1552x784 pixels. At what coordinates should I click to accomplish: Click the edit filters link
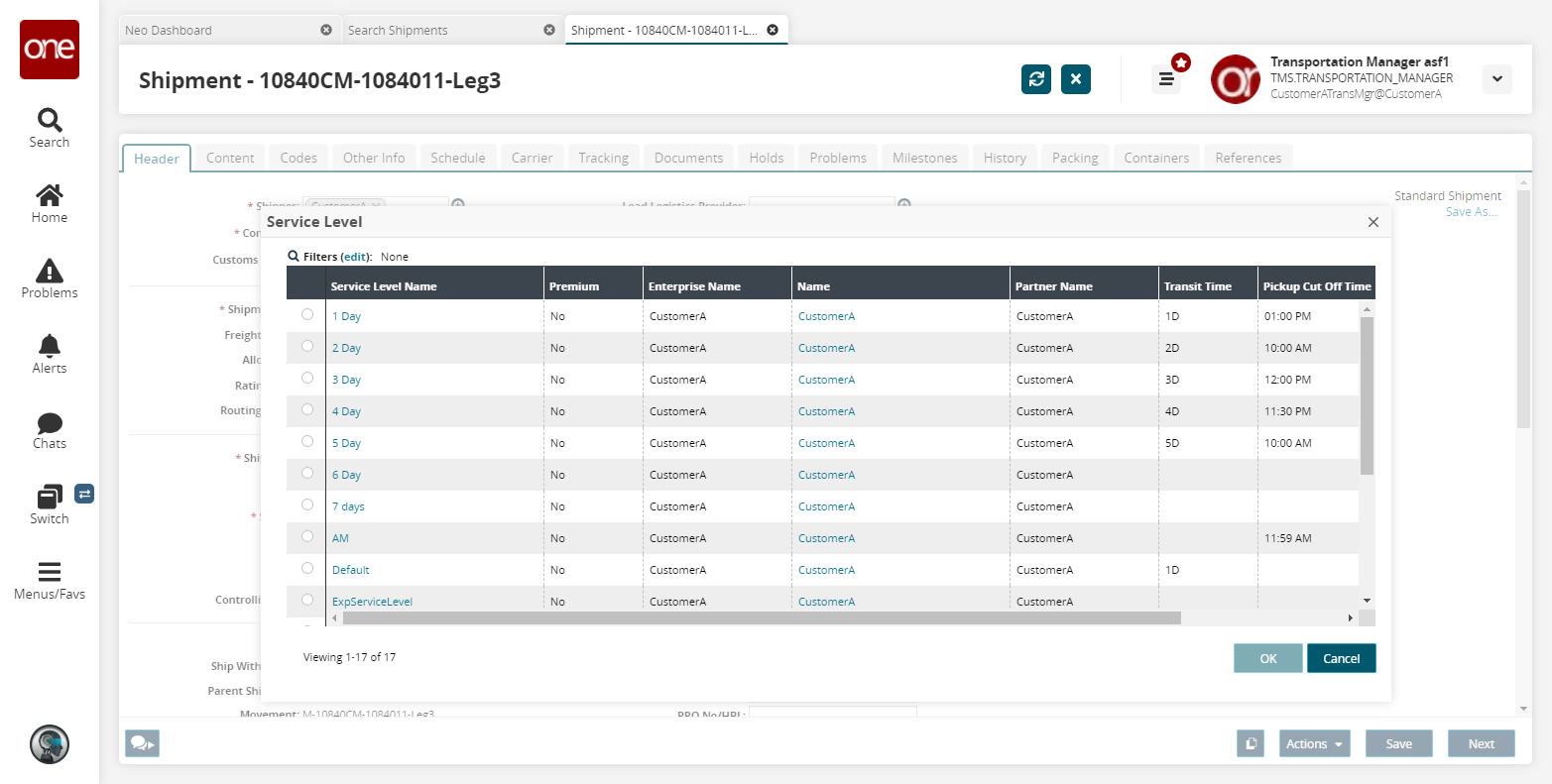coord(356,257)
